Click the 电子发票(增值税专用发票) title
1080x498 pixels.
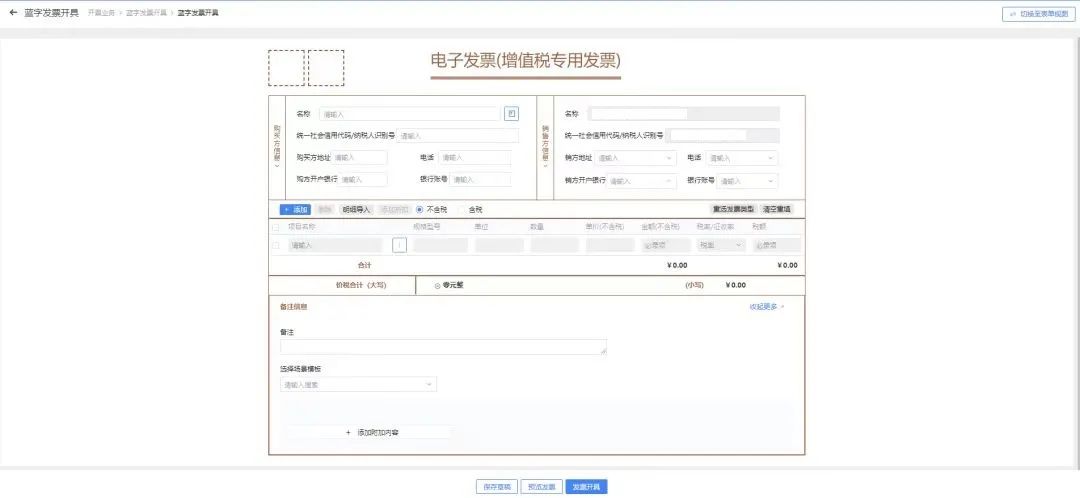coord(526,61)
